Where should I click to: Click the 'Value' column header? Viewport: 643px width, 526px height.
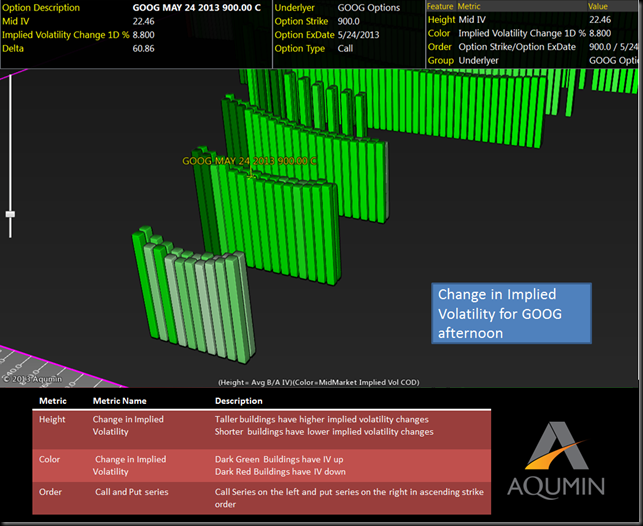pyautogui.click(x=597, y=6)
